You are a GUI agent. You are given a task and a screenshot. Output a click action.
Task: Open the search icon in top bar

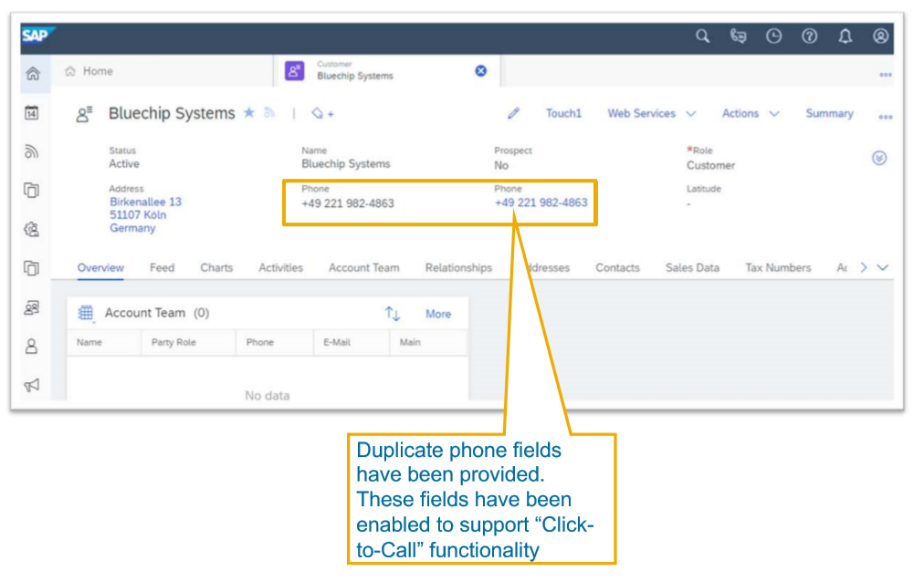click(702, 36)
